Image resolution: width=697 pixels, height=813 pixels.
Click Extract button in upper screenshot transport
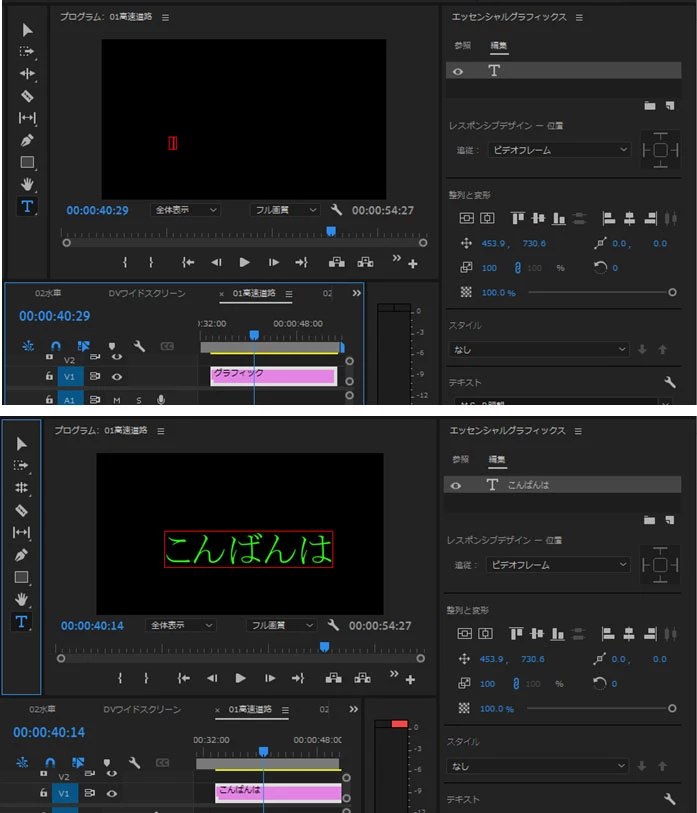pyautogui.click(x=365, y=262)
